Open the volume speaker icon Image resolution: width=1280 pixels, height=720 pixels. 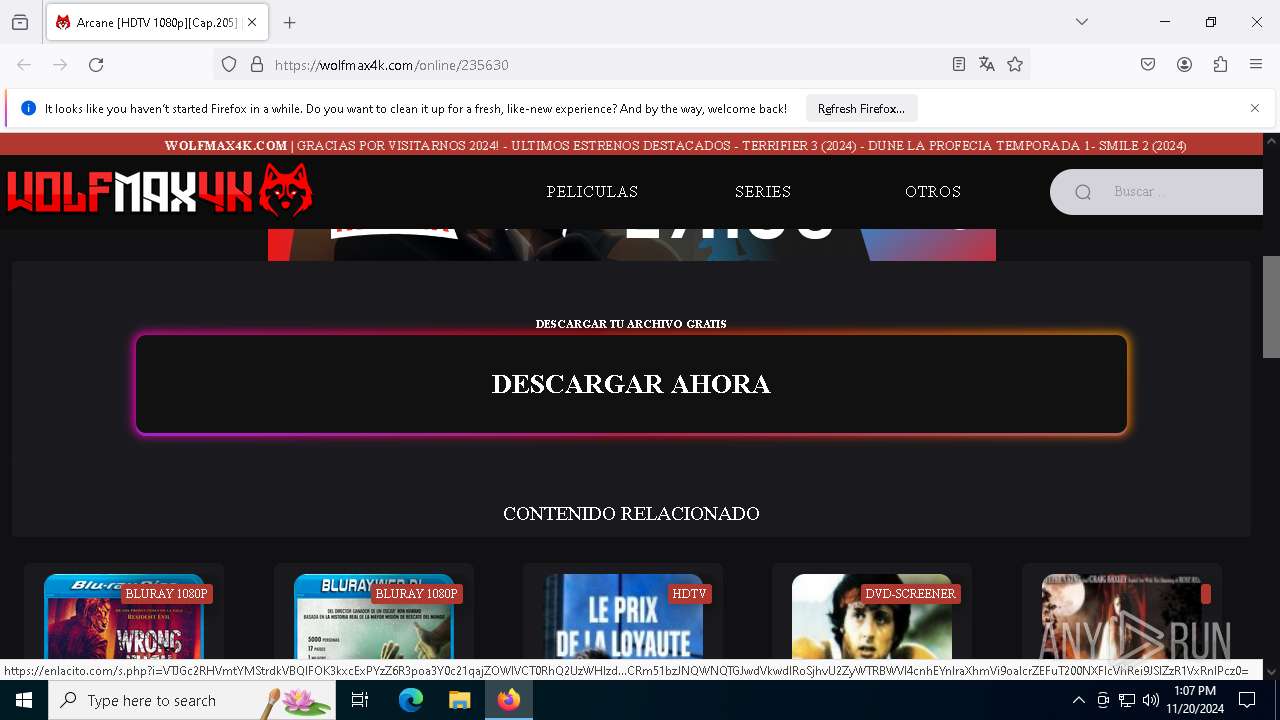click(x=1151, y=700)
